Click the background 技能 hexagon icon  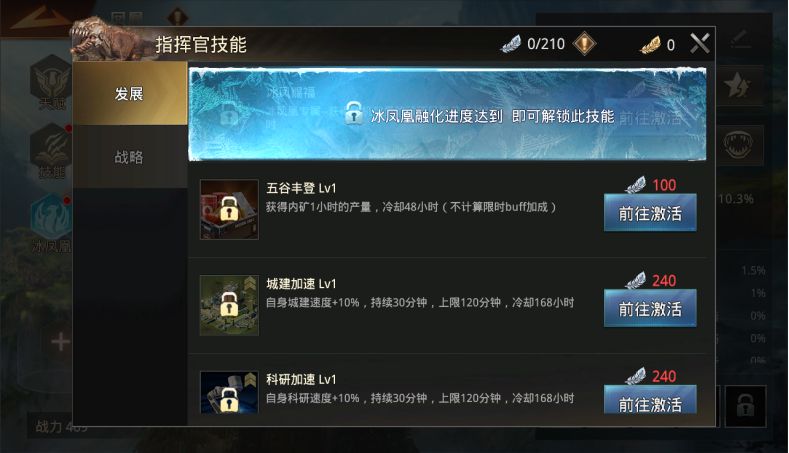(51, 146)
